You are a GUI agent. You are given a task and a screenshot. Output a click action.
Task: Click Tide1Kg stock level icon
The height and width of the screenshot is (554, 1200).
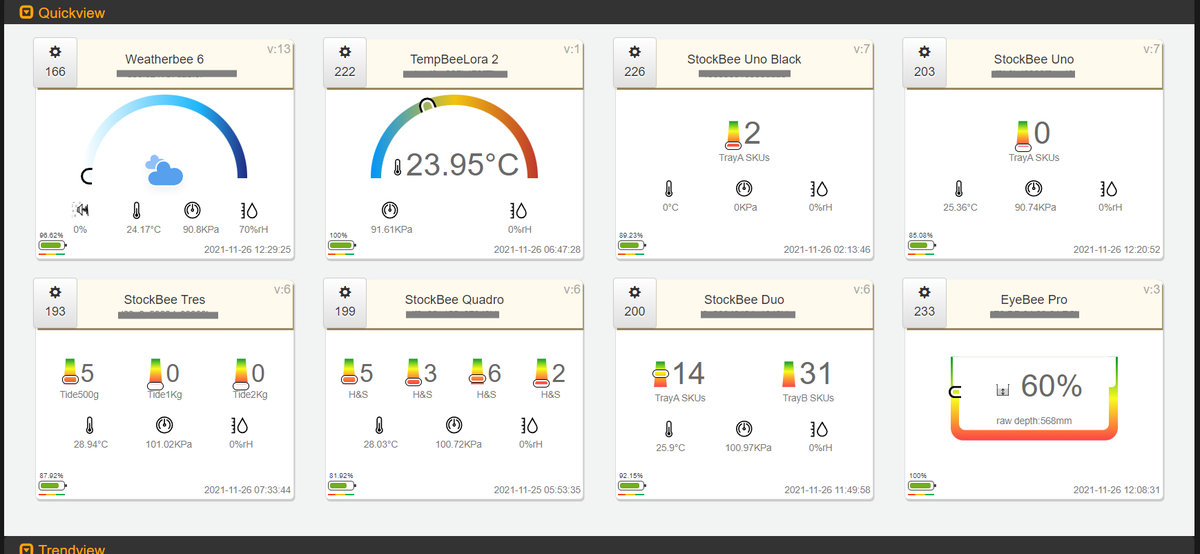pos(155,373)
